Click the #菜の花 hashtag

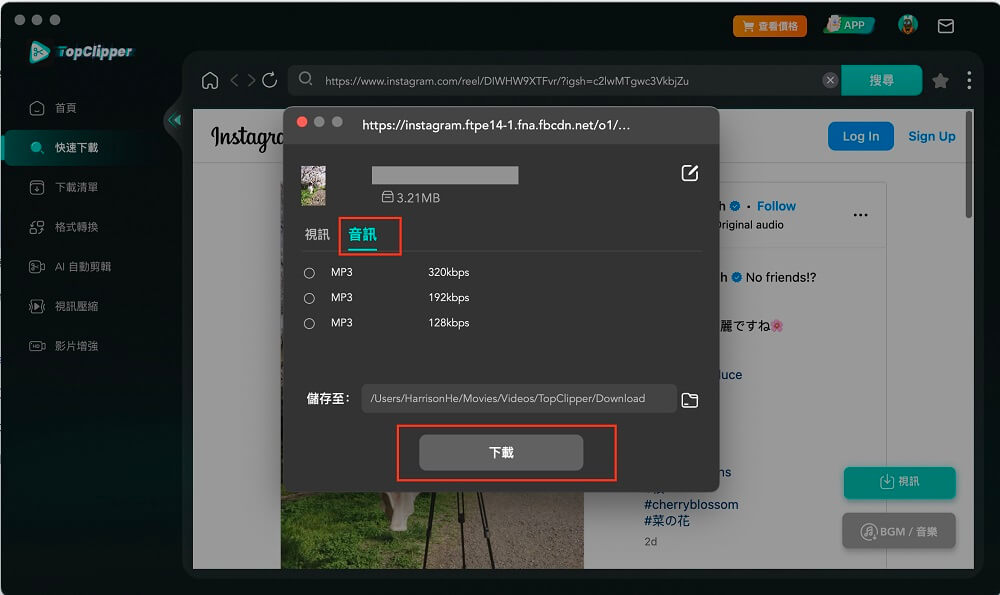pyautogui.click(x=666, y=521)
